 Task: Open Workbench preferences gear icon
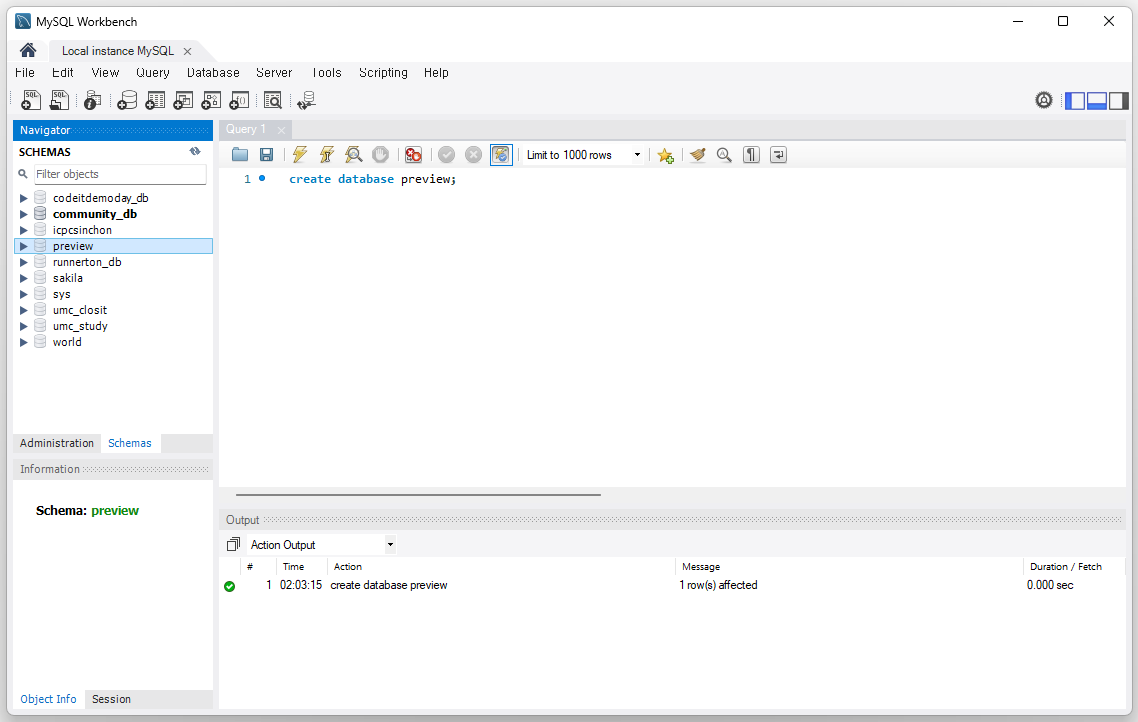(x=1044, y=100)
